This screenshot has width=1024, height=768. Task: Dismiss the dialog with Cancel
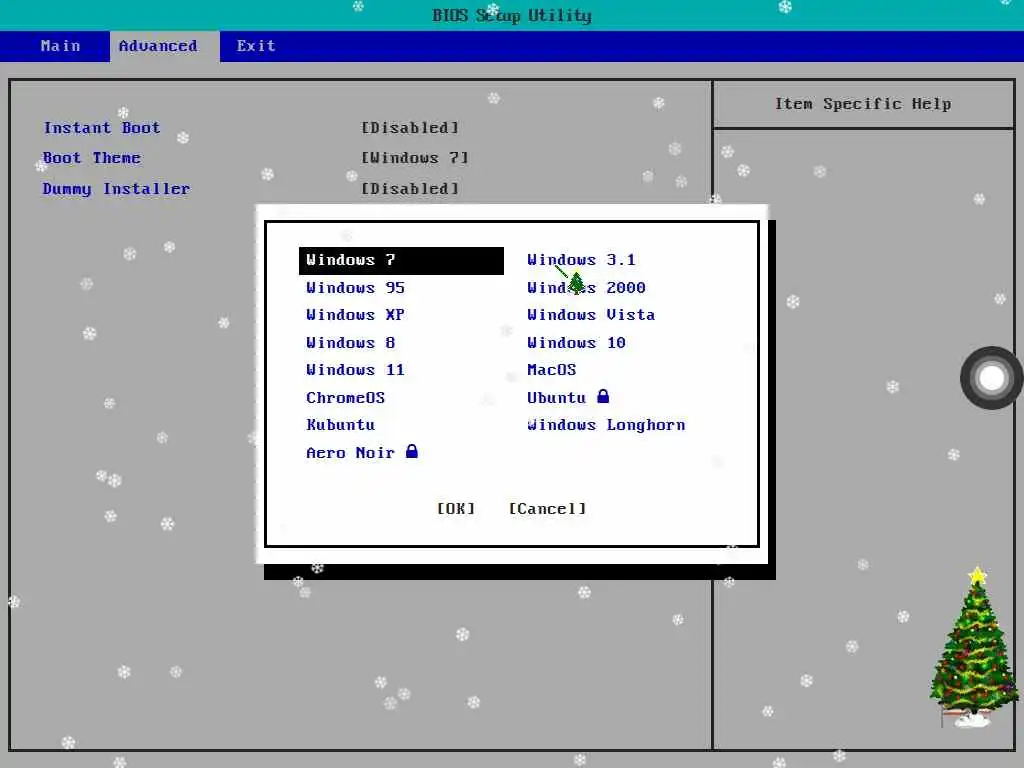tap(547, 509)
